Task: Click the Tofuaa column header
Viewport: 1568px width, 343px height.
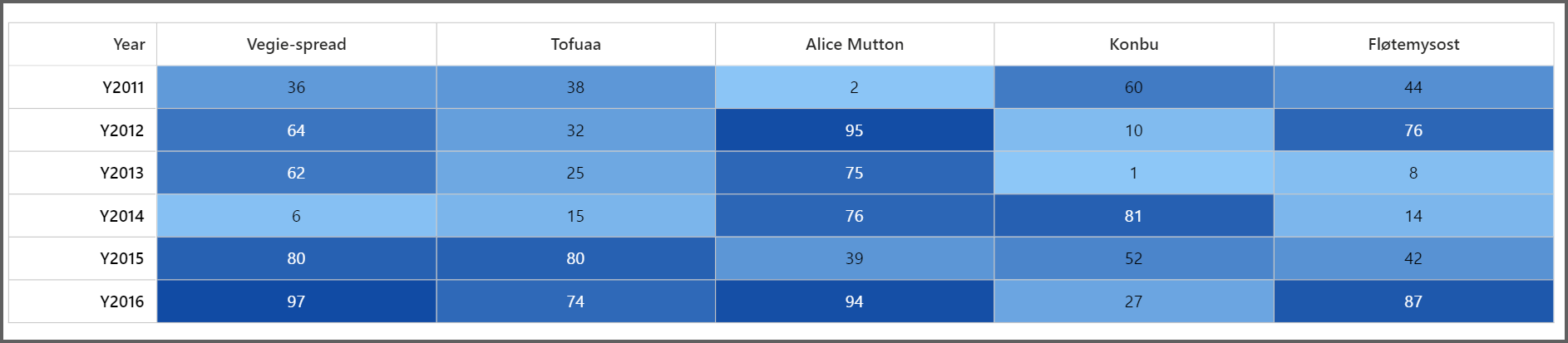Action: [x=575, y=44]
